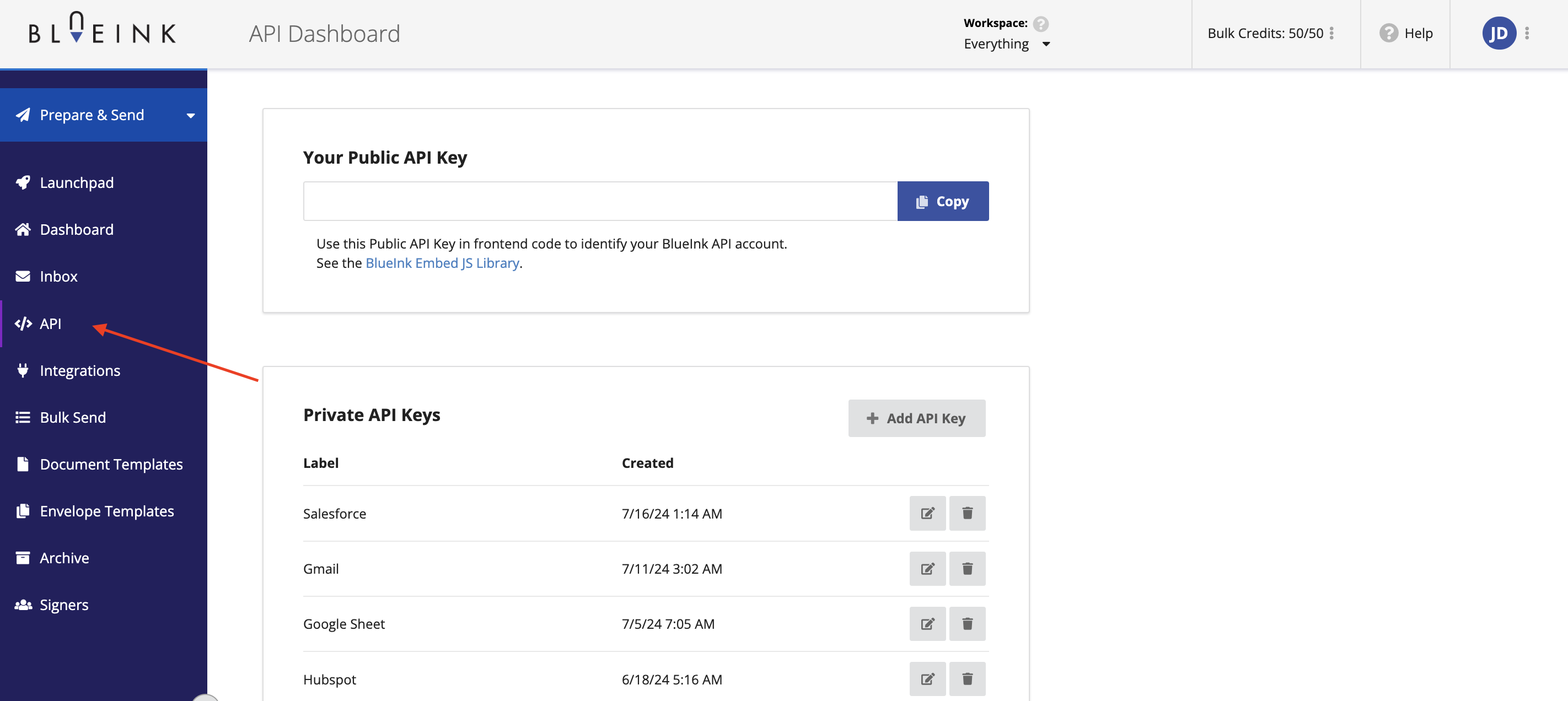1568x701 pixels.
Task: Open the user menu vertical dots
Action: coord(1527,34)
